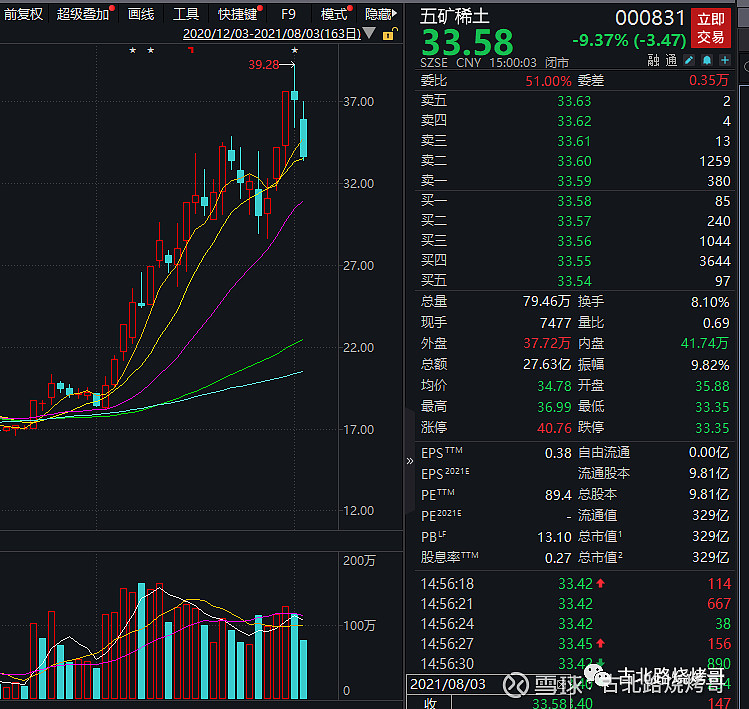Click the 委比 51.00% value

coord(548,81)
